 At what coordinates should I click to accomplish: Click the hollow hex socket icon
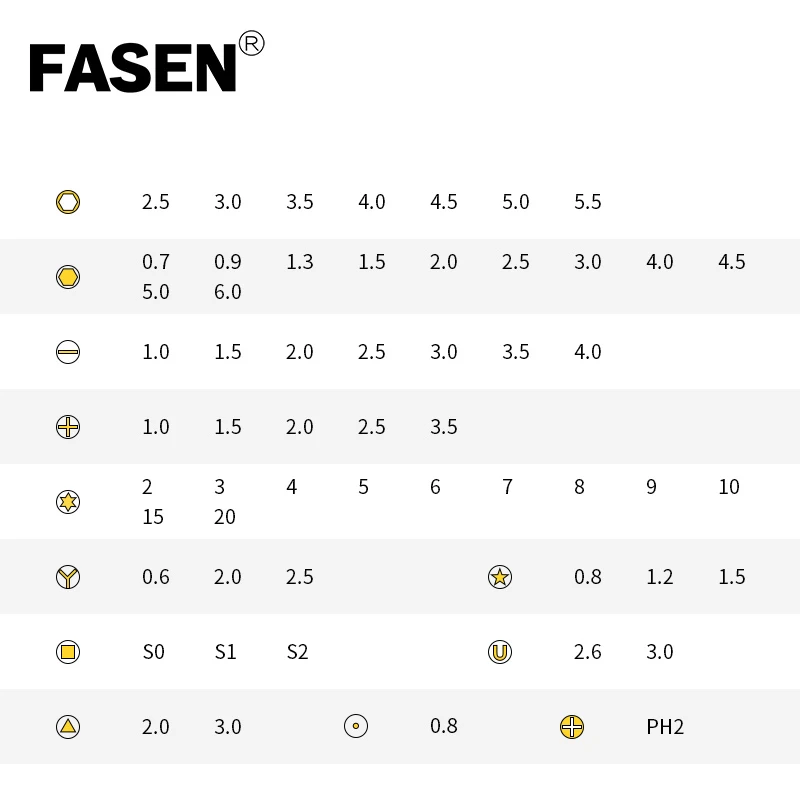[x=68, y=202]
